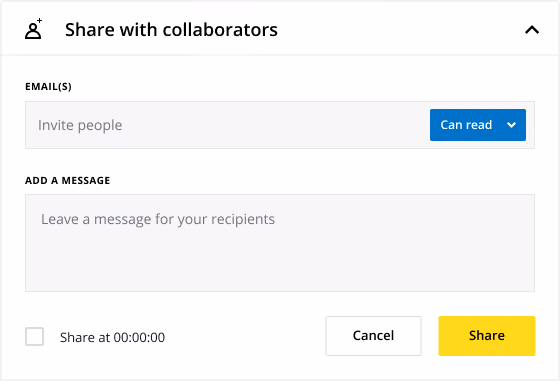Click the plus person icon beside title

[x=33, y=29]
